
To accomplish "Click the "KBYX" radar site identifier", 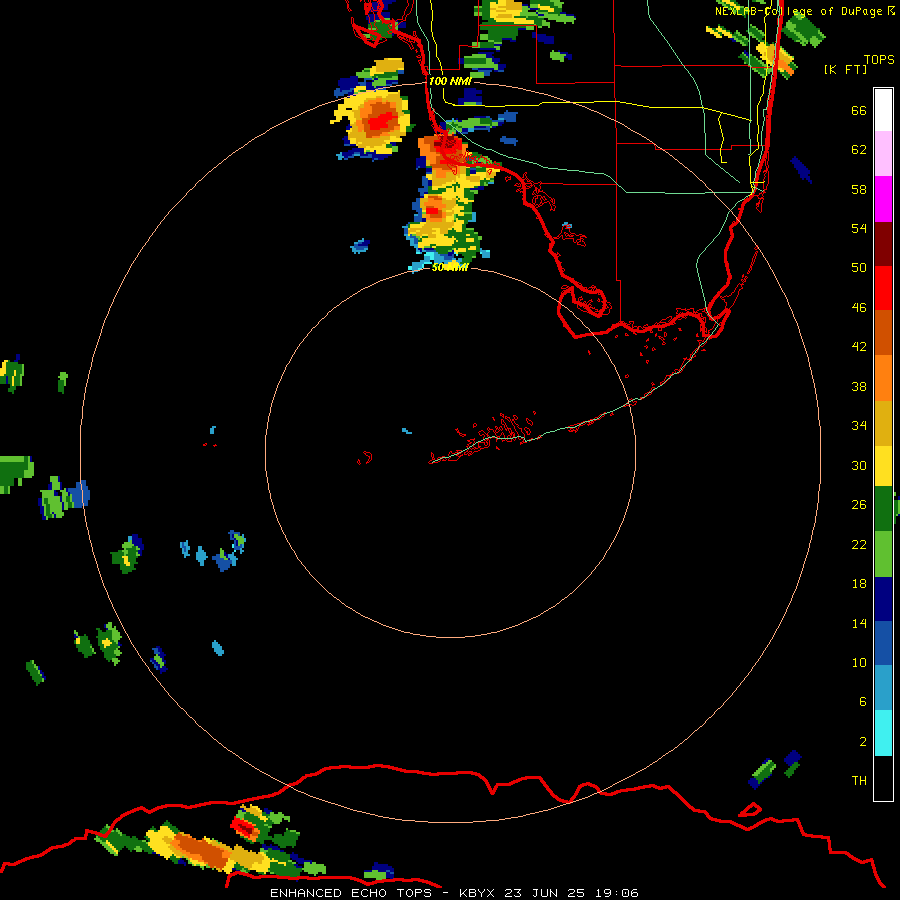I will [x=477, y=893].
